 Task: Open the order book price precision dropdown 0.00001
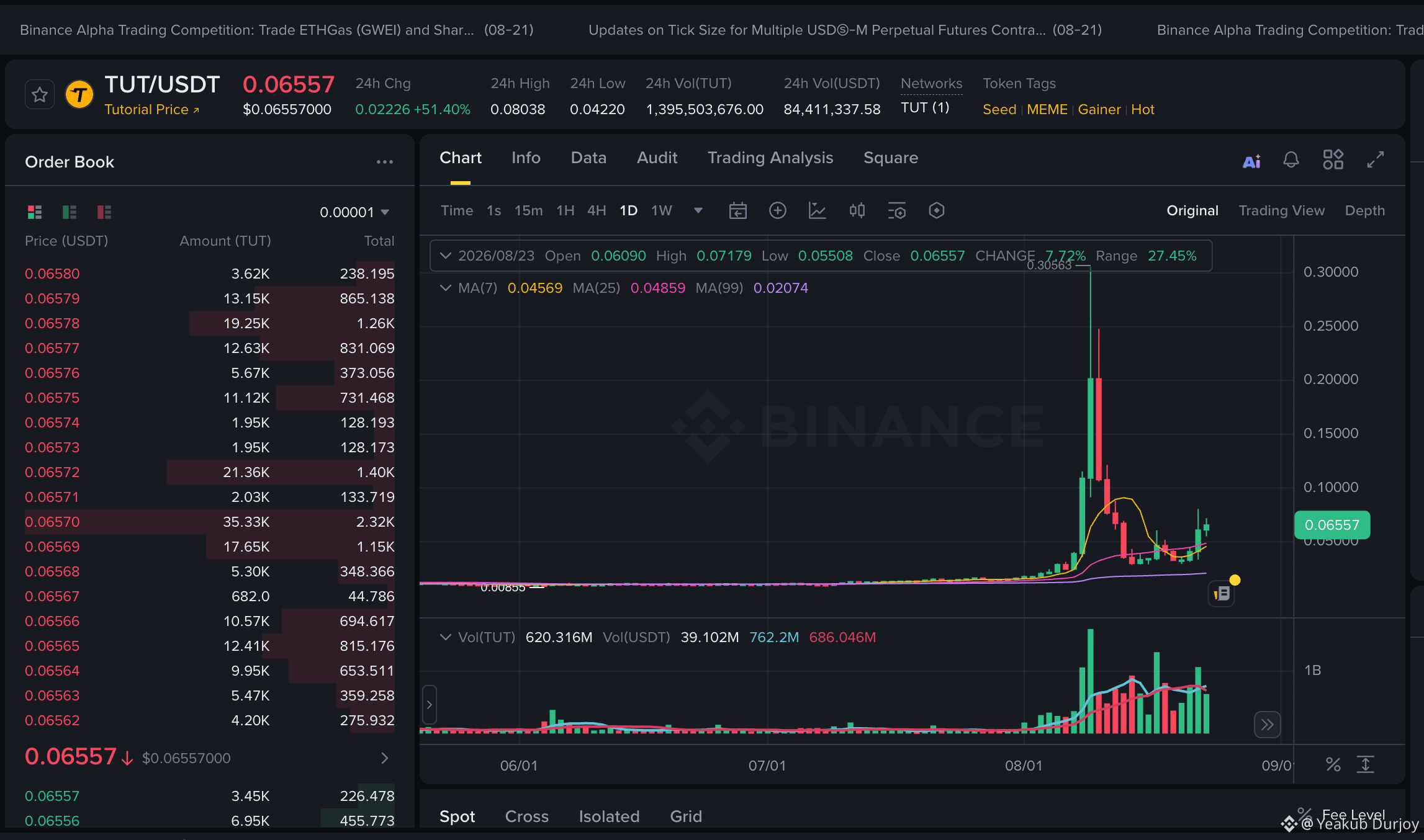click(x=355, y=212)
